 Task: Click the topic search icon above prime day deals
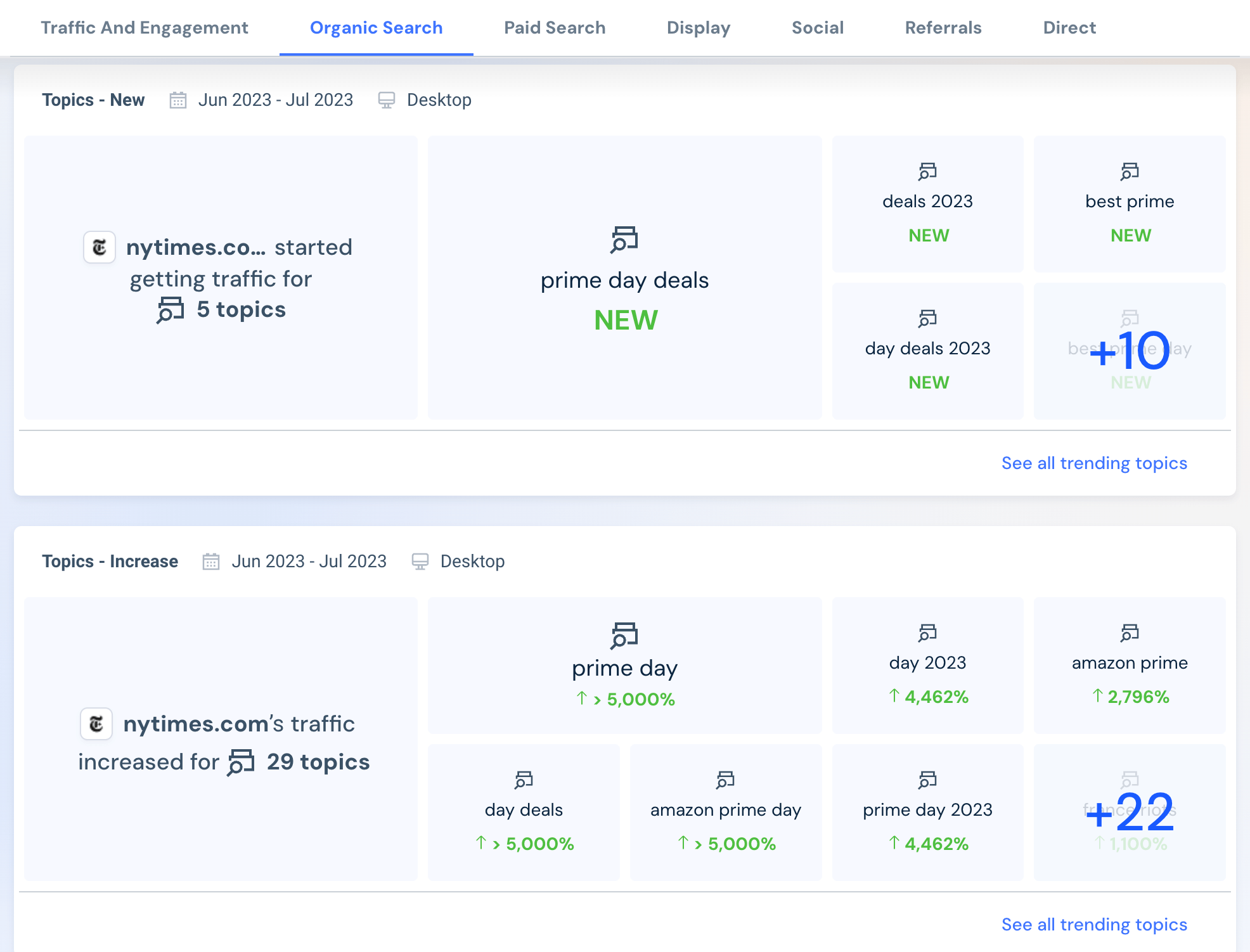(x=624, y=241)
